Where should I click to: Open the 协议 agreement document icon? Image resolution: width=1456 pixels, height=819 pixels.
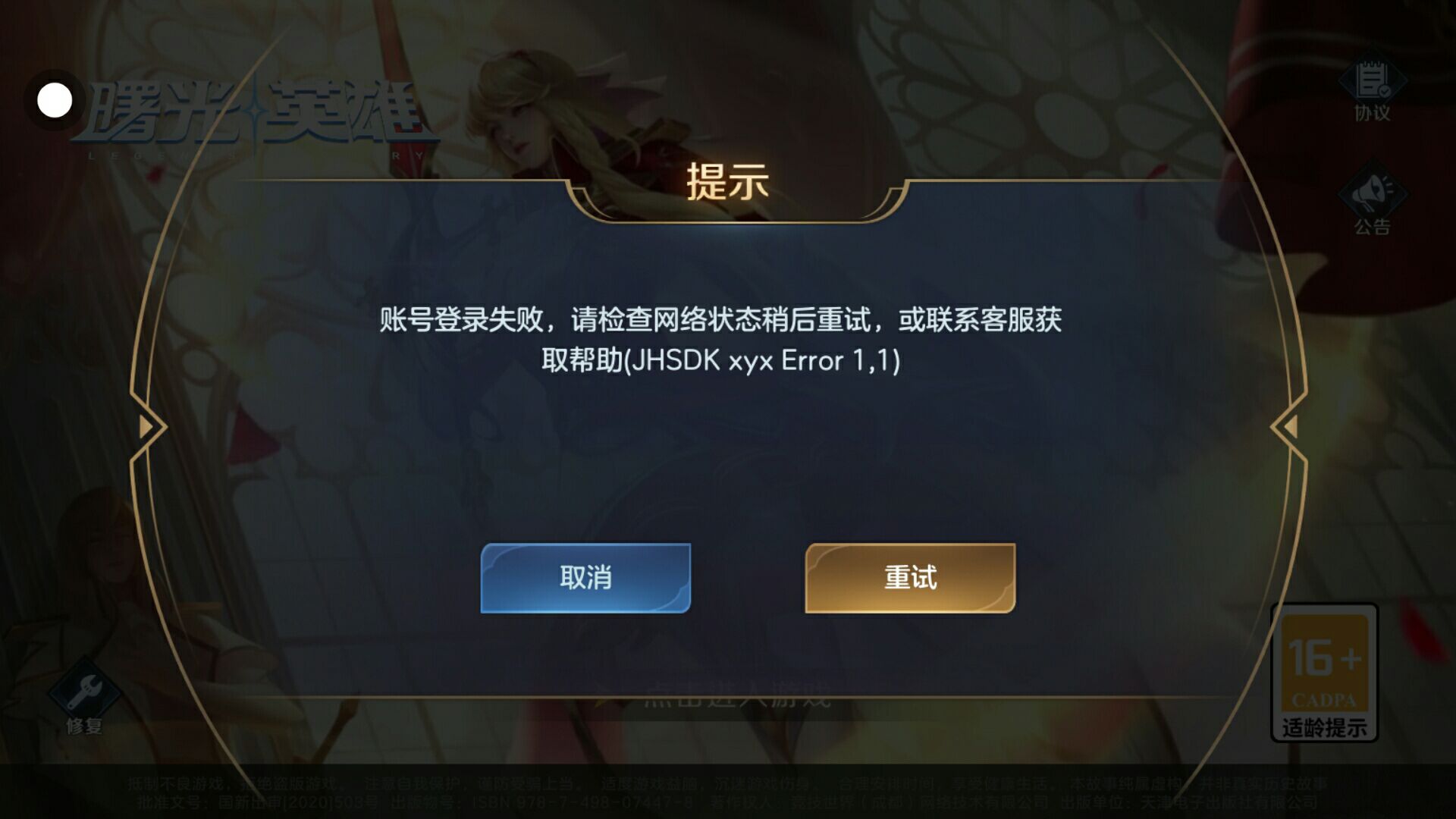point(1372,80)
